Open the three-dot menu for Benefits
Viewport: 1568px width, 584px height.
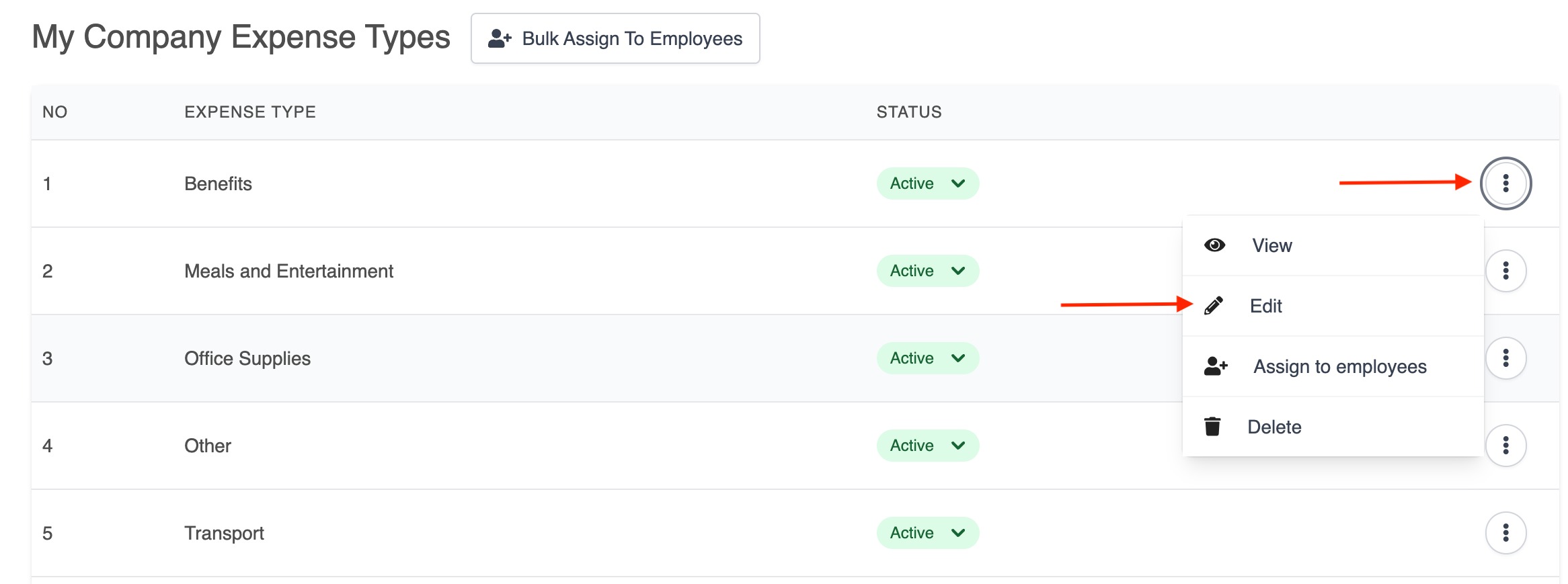1505,183
